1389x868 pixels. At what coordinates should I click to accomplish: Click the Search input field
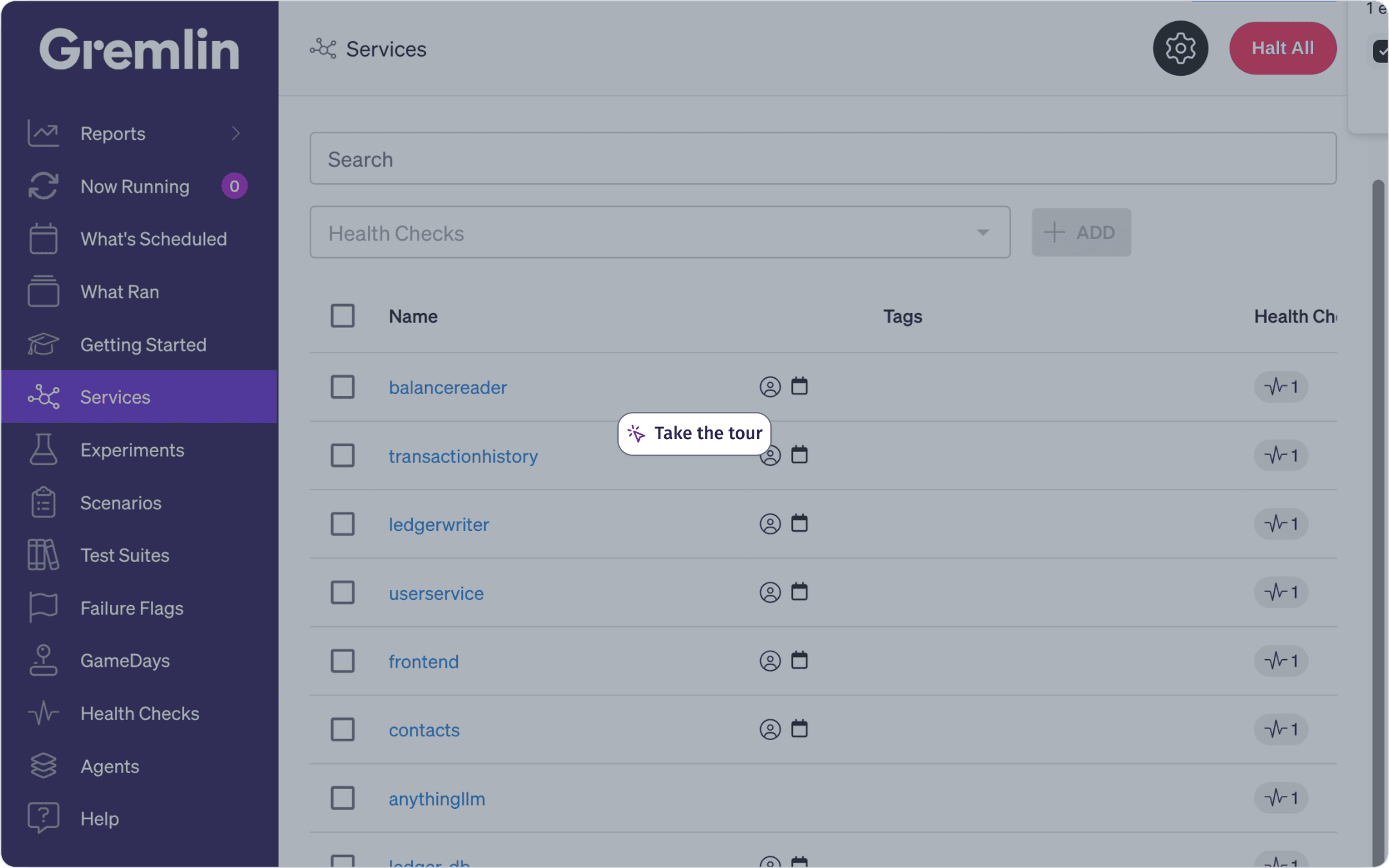pyautogui.click(x=822, y=159)
